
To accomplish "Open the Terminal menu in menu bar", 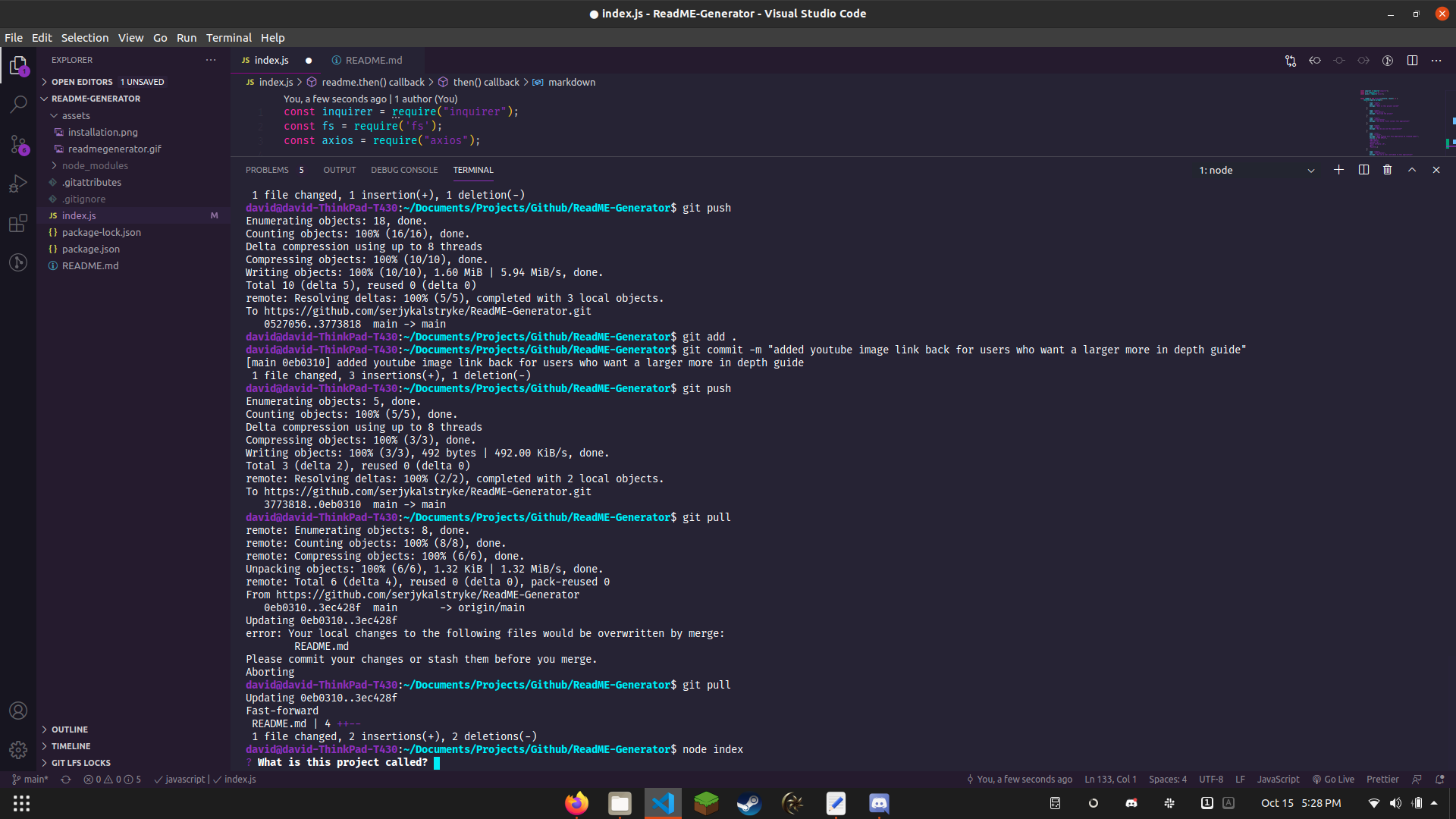I will tap(228, 38).
